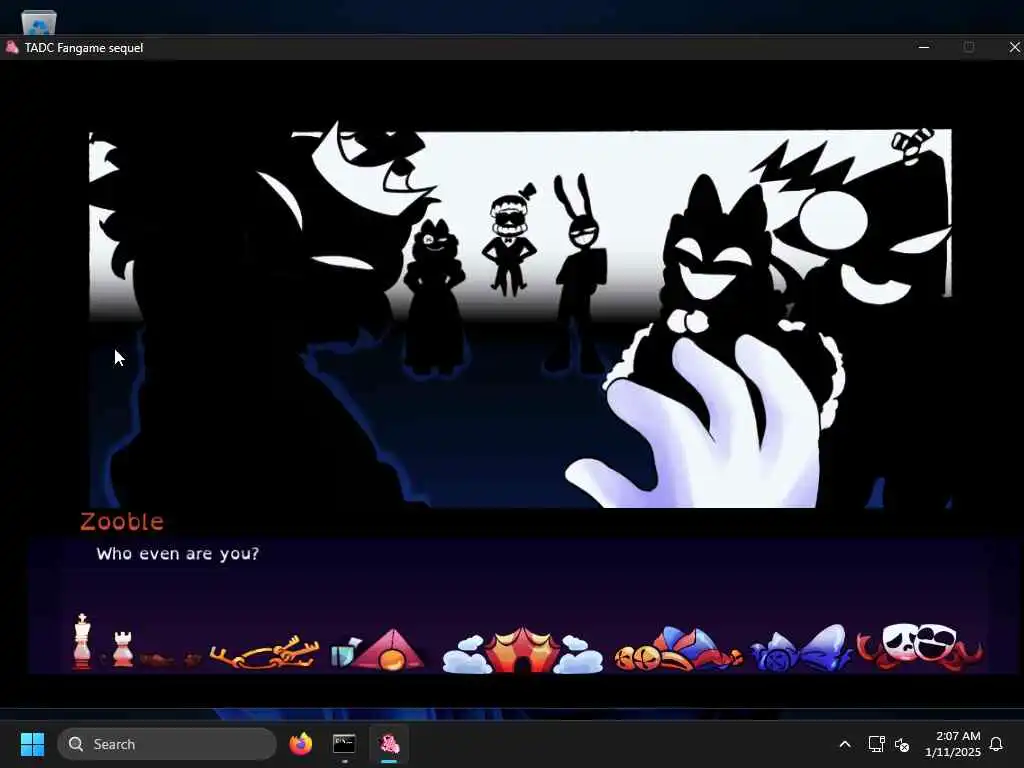
Task: Close the TADC Fangame sequel window
Action: tap(1014, 48)
